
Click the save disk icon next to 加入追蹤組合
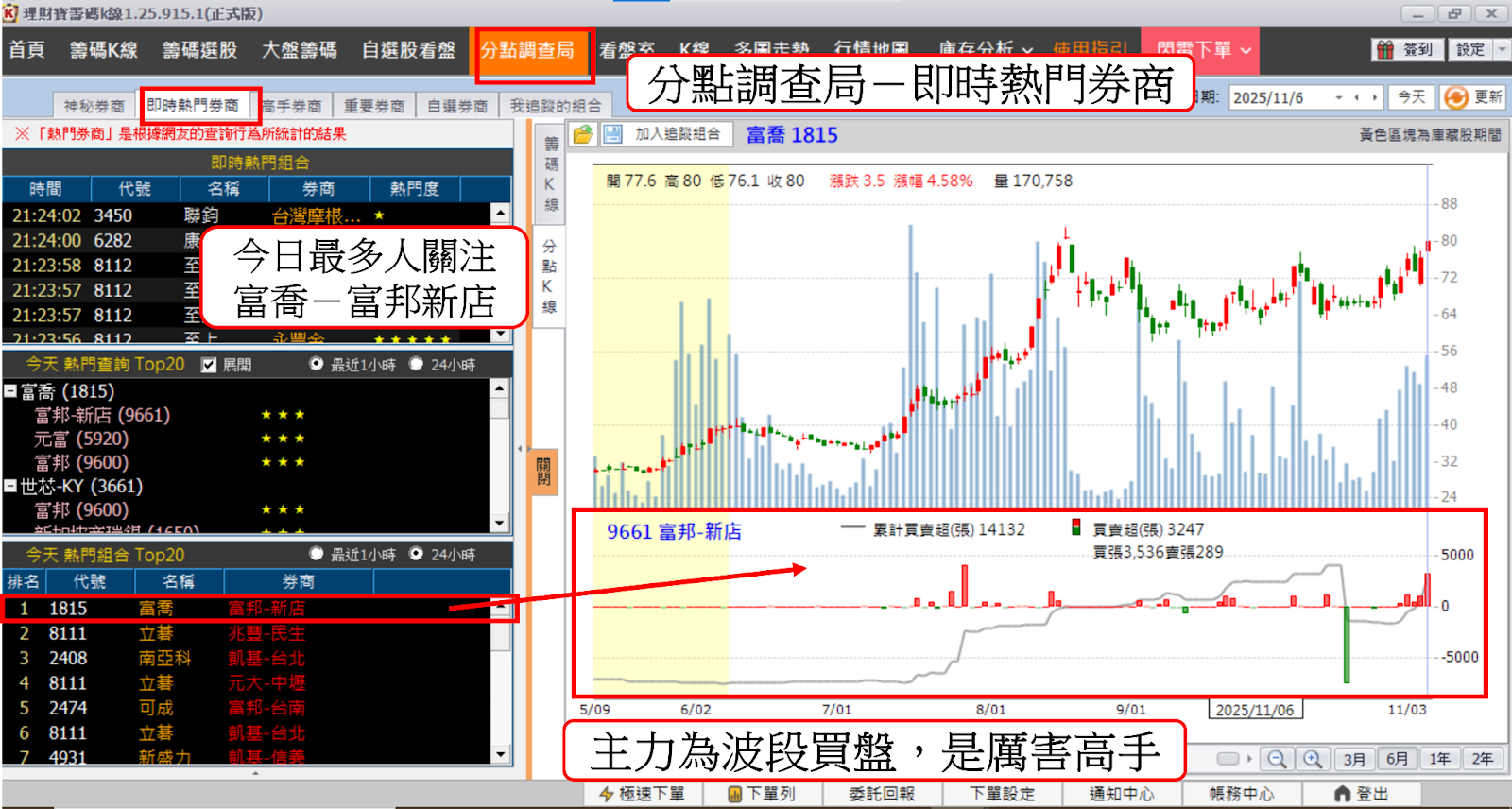(612, 134)
